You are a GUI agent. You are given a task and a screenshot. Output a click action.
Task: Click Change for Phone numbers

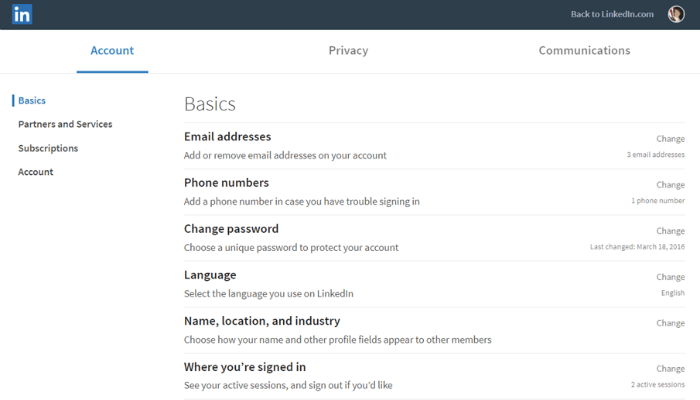coord(670,185)
